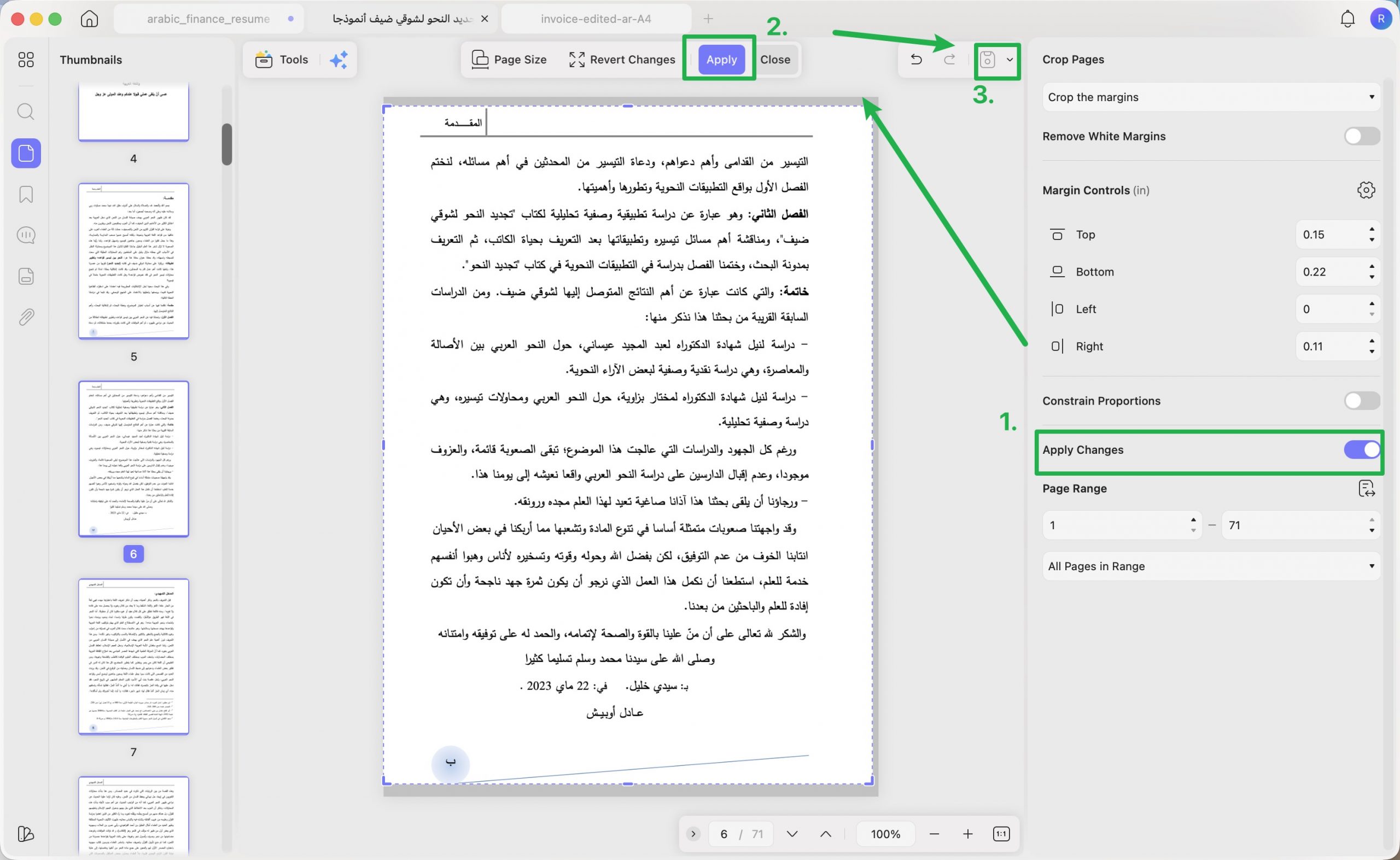This screenshot has width=1400, height=860.
Task: Open the All Pages in Range dropdown
Action: coord(1211,566)
